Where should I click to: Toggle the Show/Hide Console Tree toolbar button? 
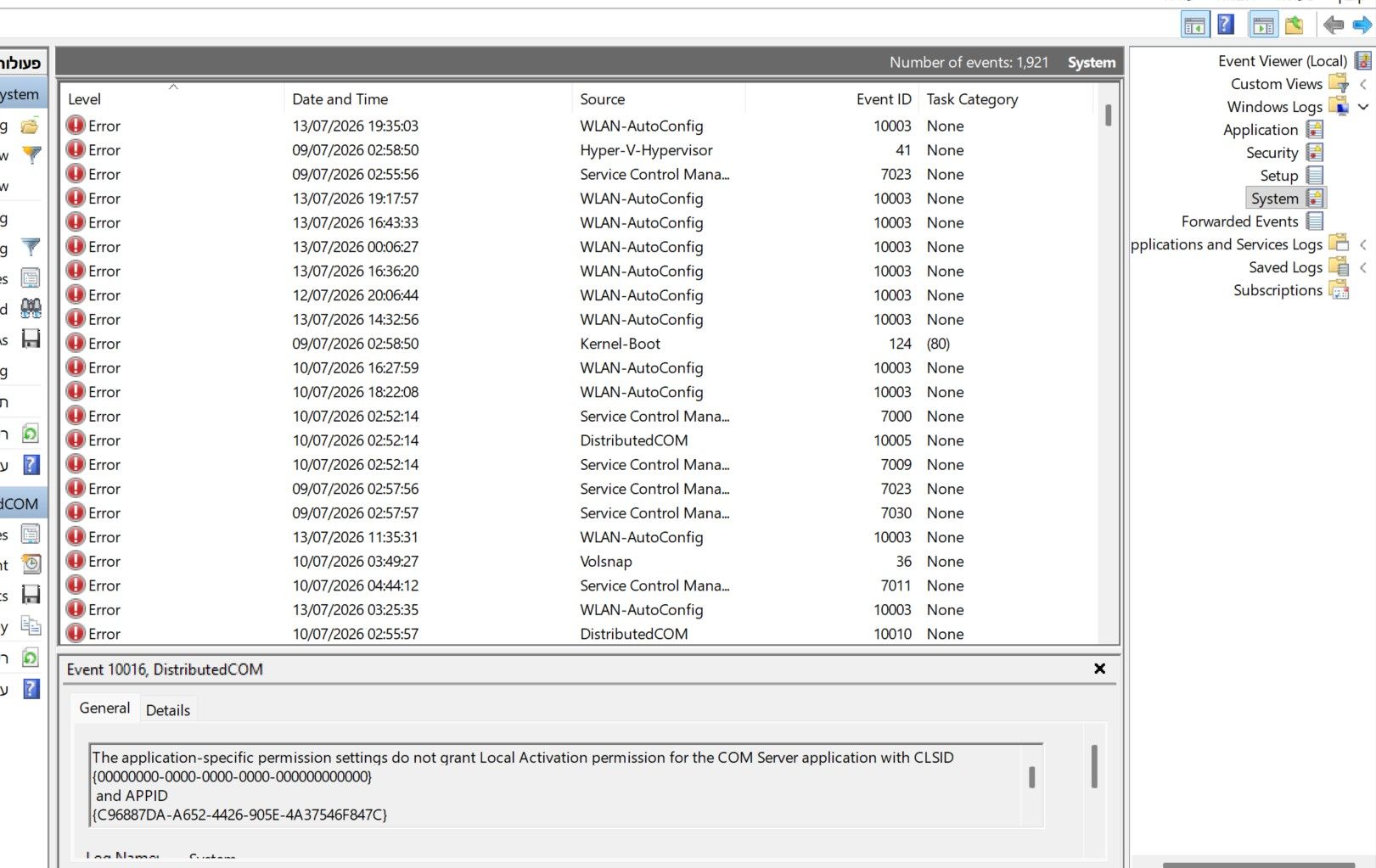point(1264,25)
